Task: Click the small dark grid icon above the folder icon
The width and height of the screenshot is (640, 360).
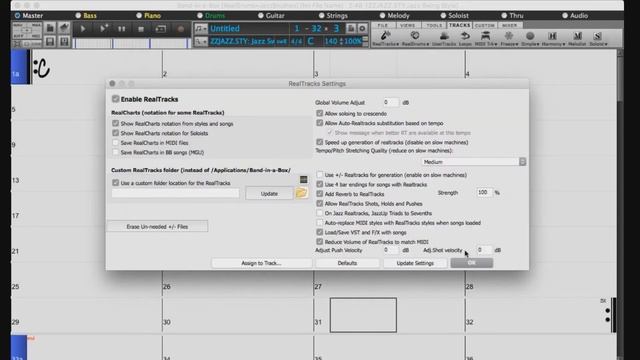Action: (303, 180)
